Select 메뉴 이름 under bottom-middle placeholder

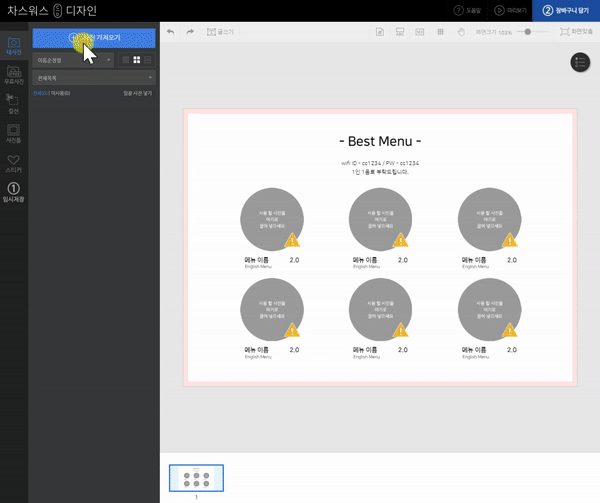[x=365, y=350]
